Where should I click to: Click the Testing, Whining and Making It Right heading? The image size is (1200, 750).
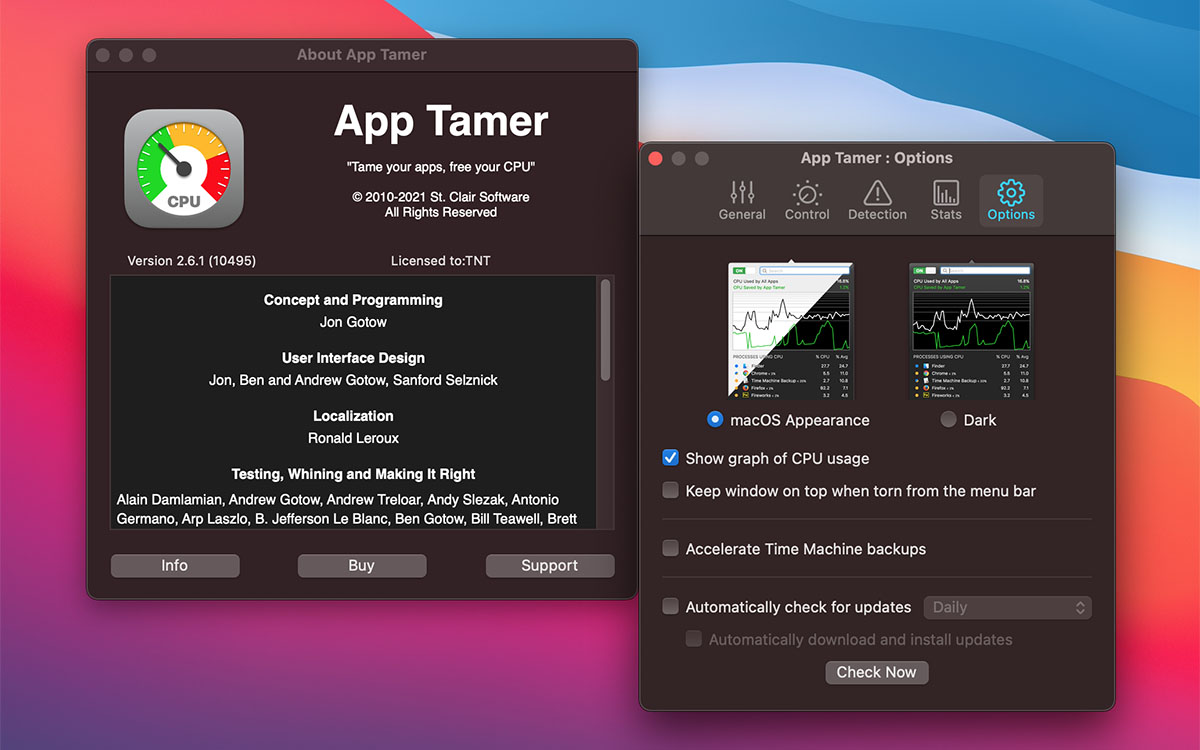click(353, 474)
